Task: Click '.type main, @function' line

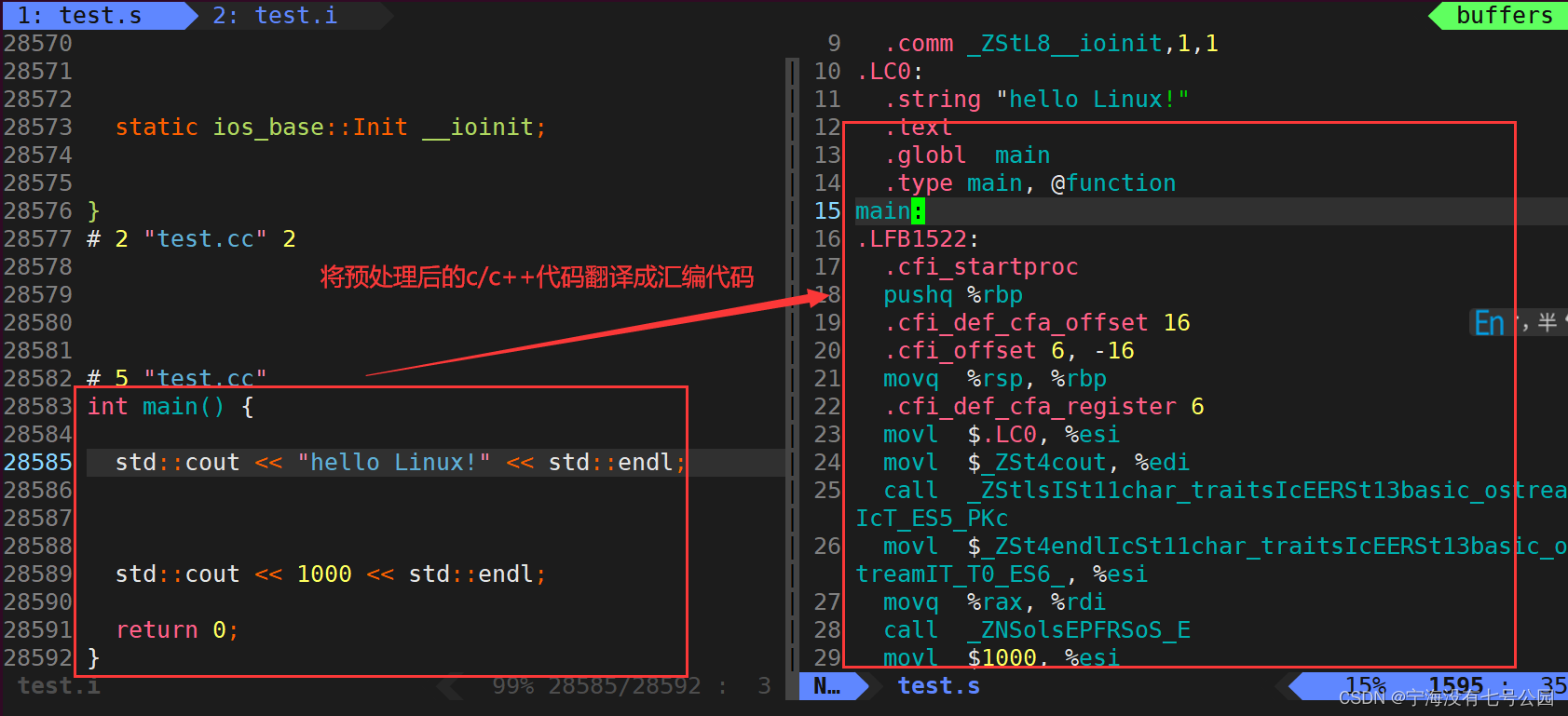Action: pyautogui.click(x=1029, y=183)
